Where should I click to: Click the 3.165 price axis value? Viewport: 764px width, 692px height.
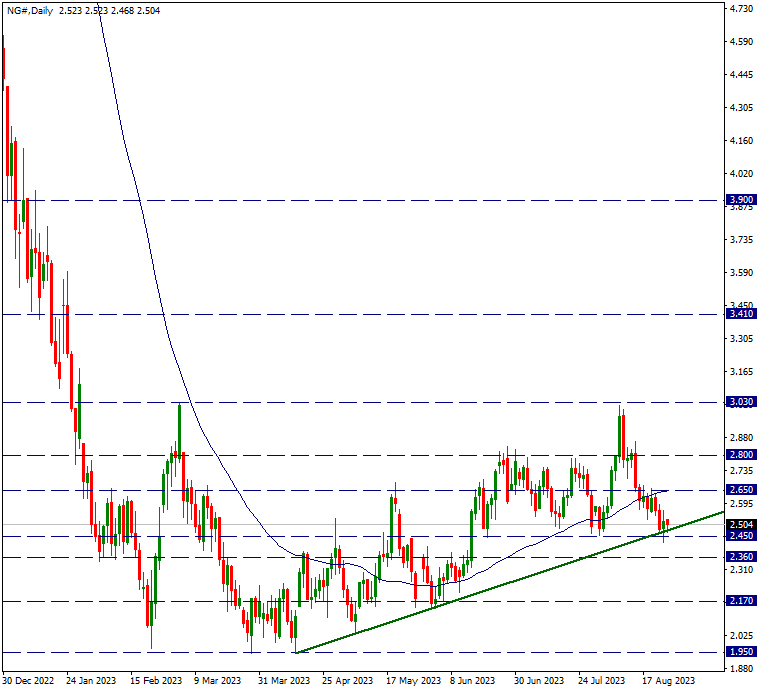point(741,372)
